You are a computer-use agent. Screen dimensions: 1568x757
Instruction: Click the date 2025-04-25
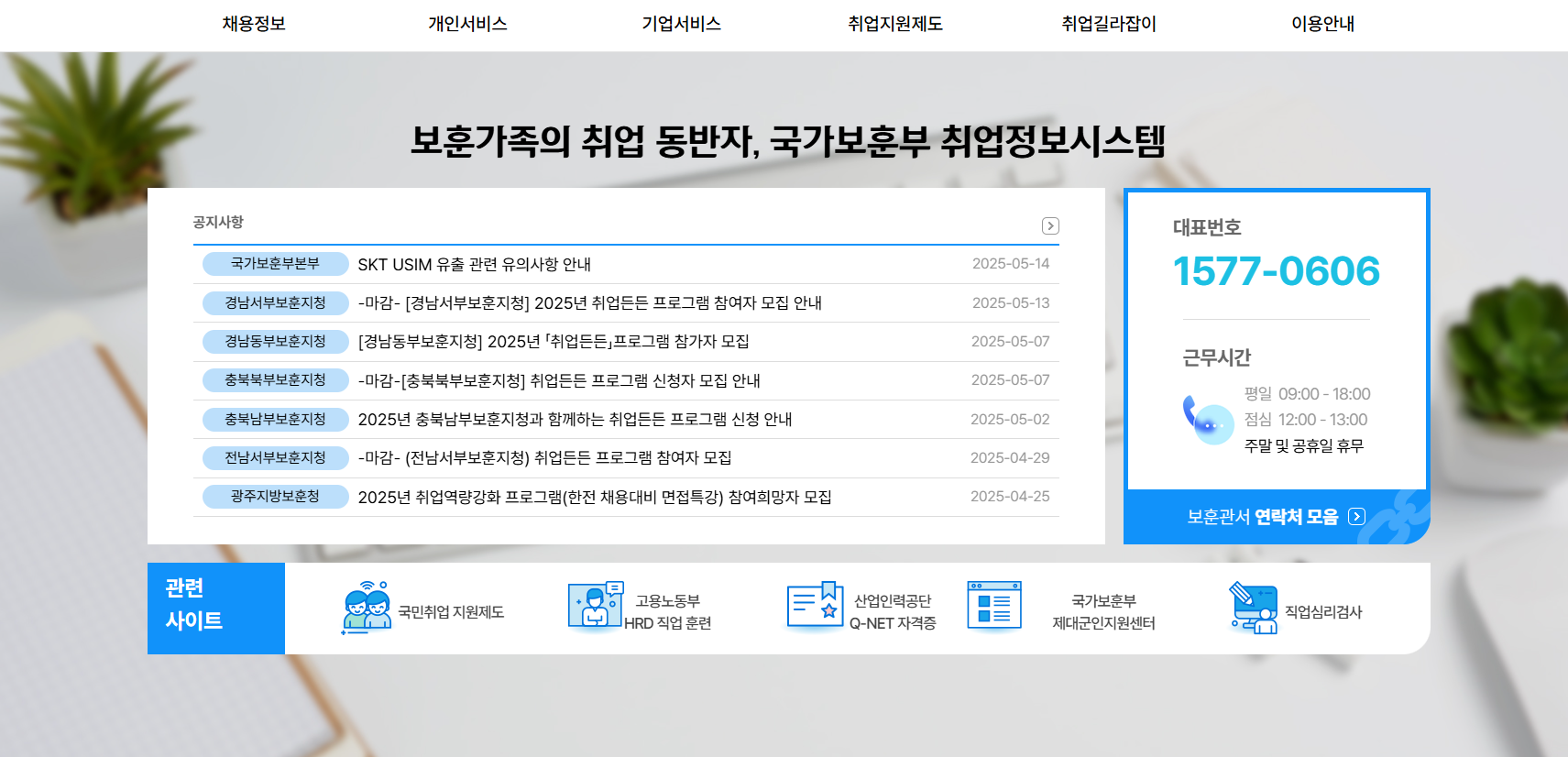point(1010,497)
